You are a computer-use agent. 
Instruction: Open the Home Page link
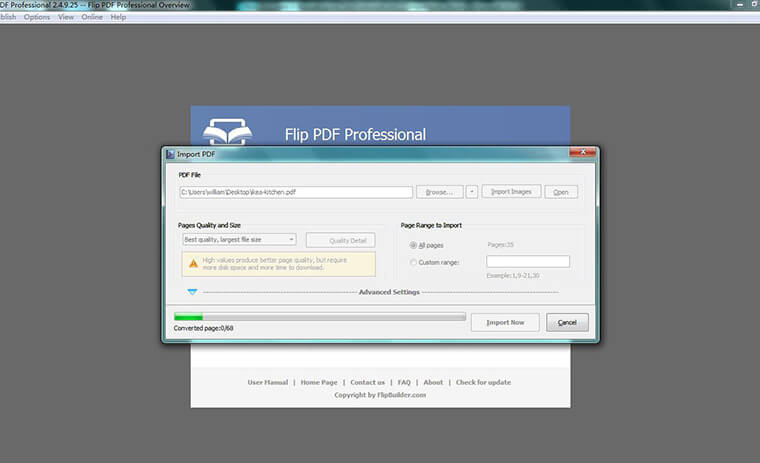[x=319, y=382]
